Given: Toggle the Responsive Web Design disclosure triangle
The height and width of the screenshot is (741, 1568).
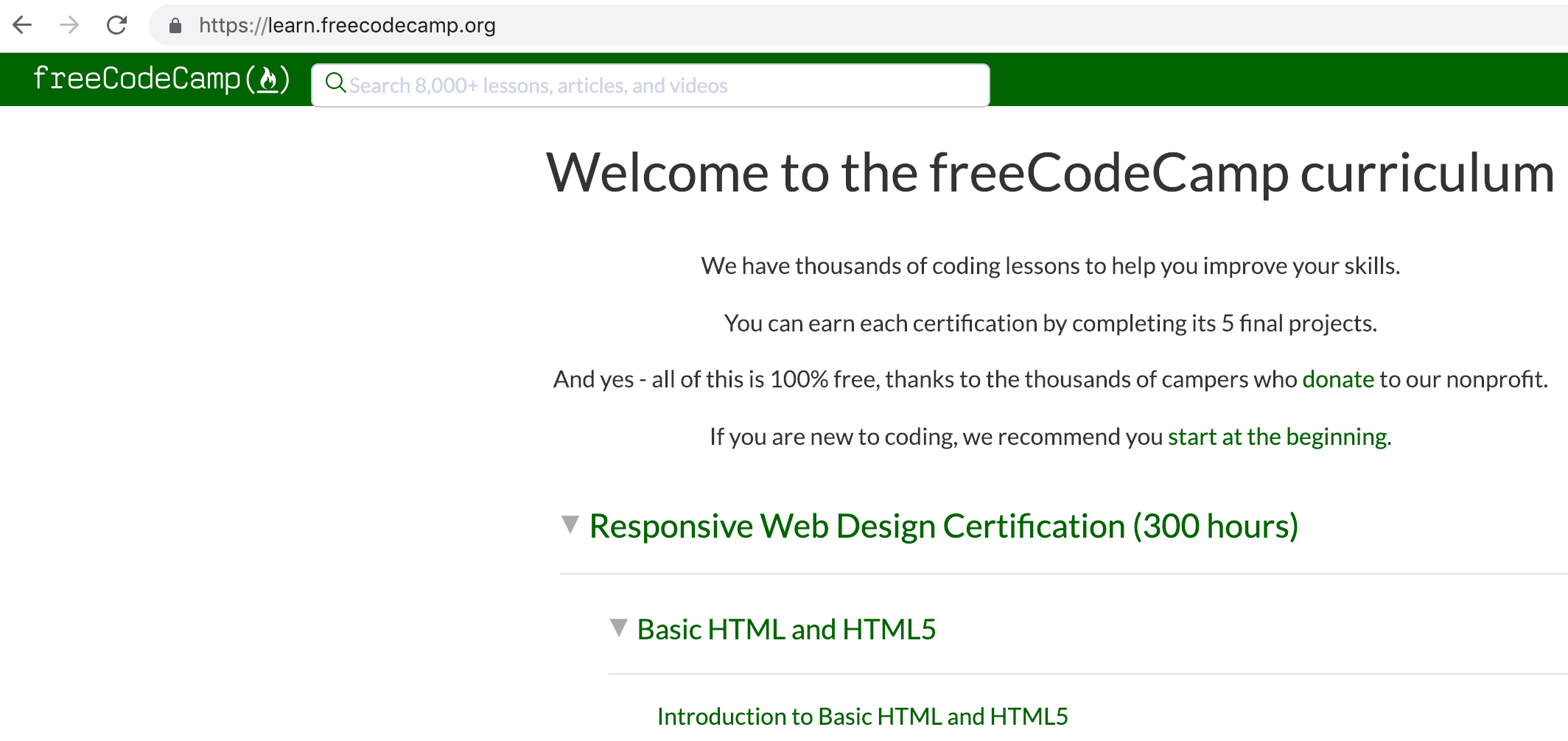Looking at the screenshot, I should click(x=570, y=525).
